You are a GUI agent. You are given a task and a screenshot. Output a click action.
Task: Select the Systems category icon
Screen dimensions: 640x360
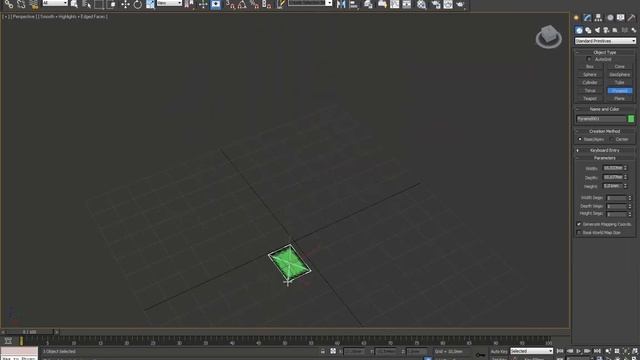pos(633,30)
